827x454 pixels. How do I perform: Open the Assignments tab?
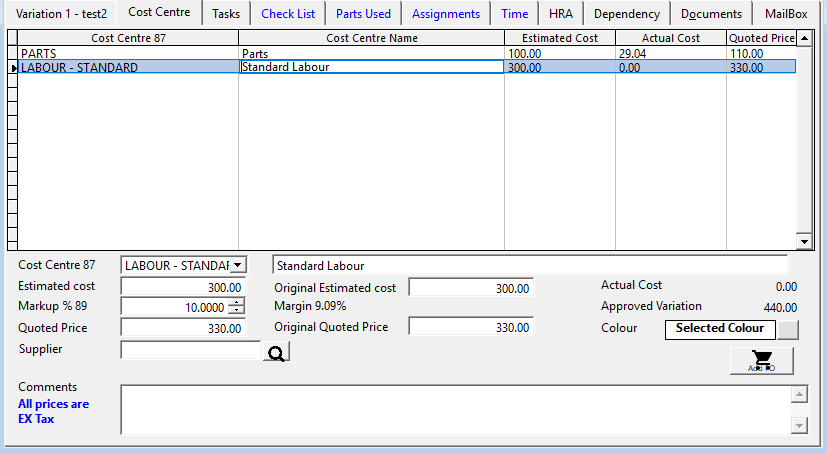[445, 14]
